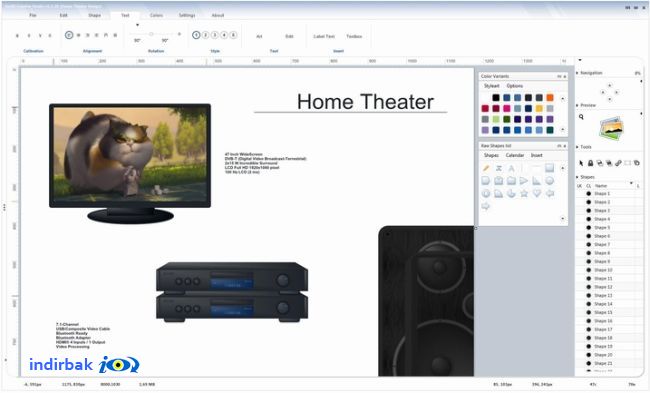This screenshot has width=650, height=393.
Task: Collapse the Shapes list section
Action: tap(577, 177)
